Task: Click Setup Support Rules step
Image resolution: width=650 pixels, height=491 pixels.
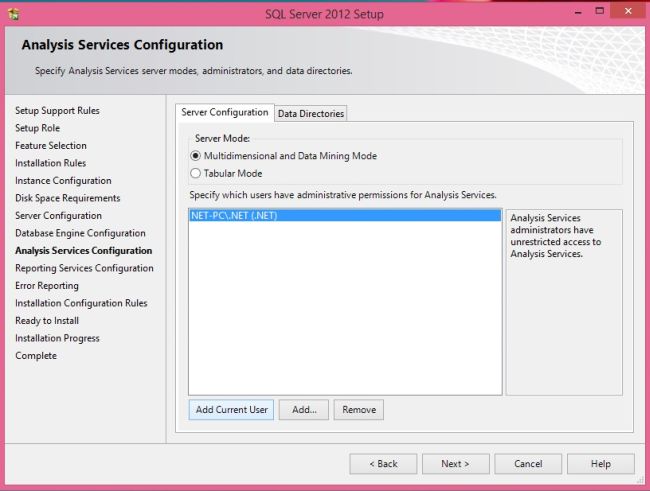Action: [x=57, y=111]
